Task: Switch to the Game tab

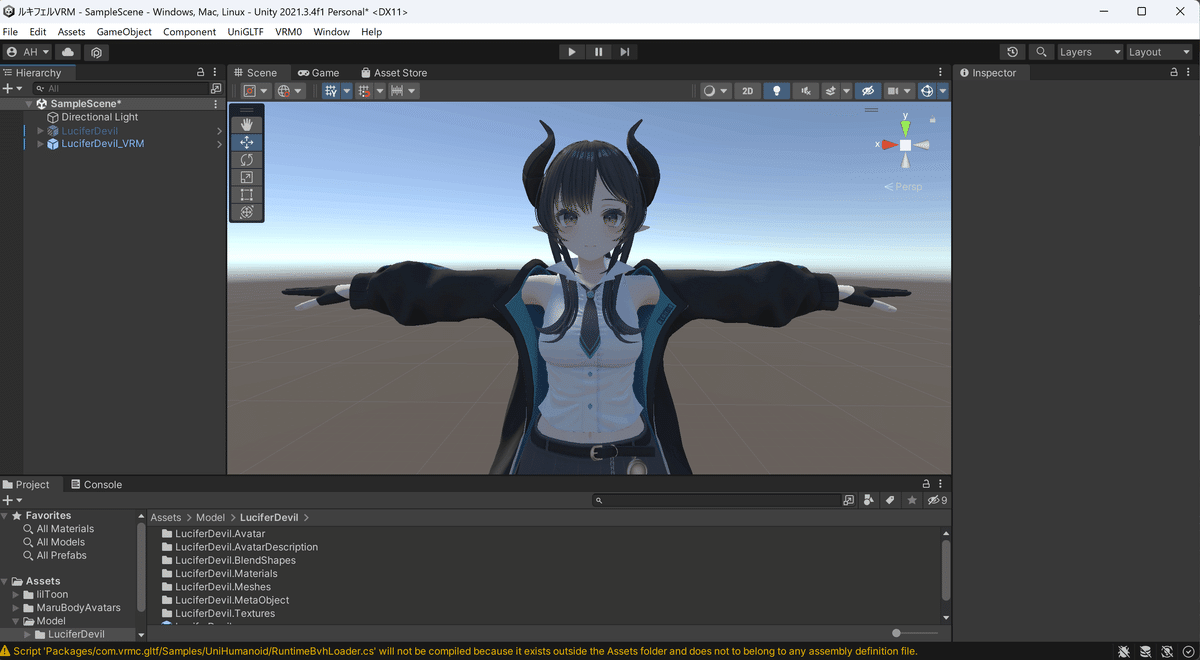Action: pos(319,73)
